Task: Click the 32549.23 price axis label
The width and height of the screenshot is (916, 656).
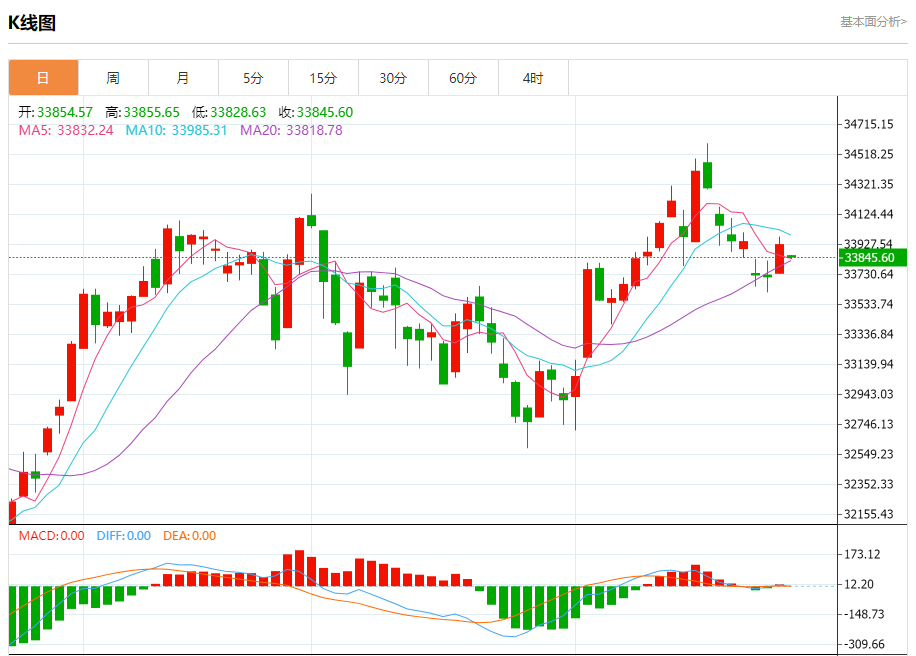Action: 869,454
